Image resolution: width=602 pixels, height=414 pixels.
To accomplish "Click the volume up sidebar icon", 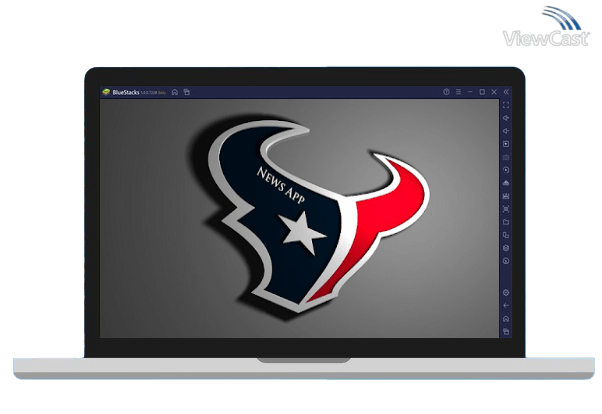I will point(506,118).
